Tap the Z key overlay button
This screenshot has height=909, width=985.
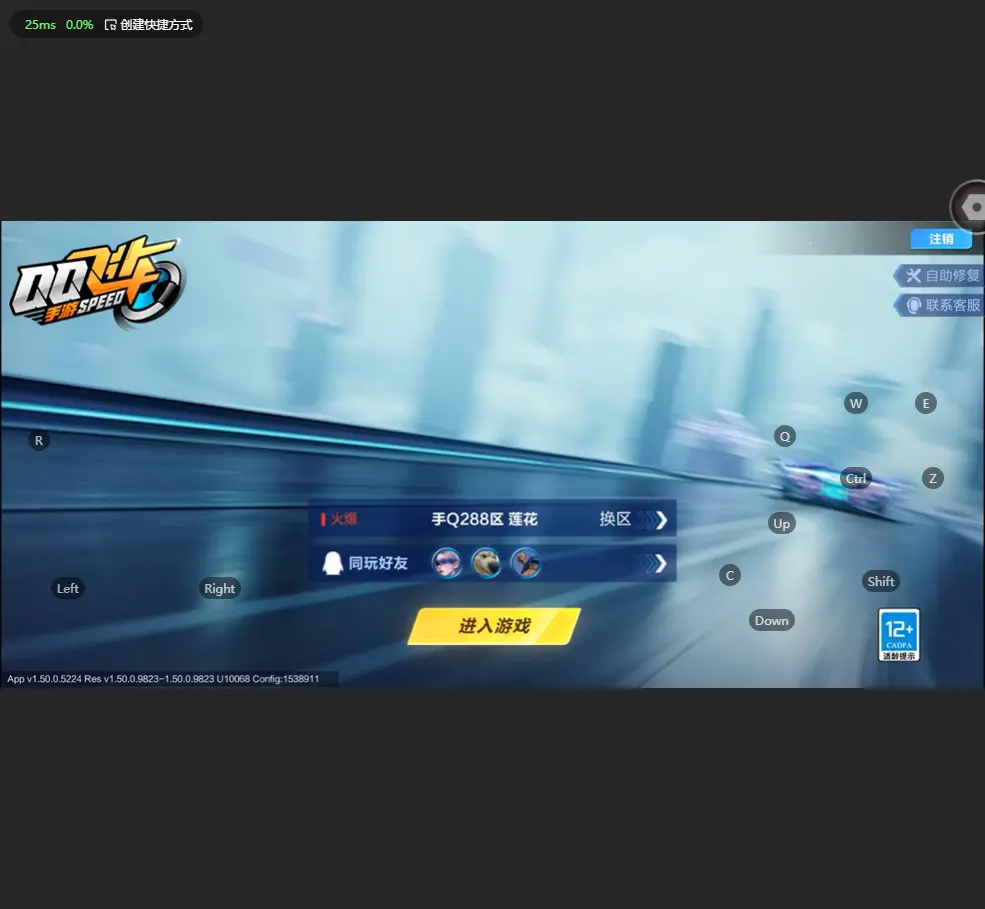[933, 478]
